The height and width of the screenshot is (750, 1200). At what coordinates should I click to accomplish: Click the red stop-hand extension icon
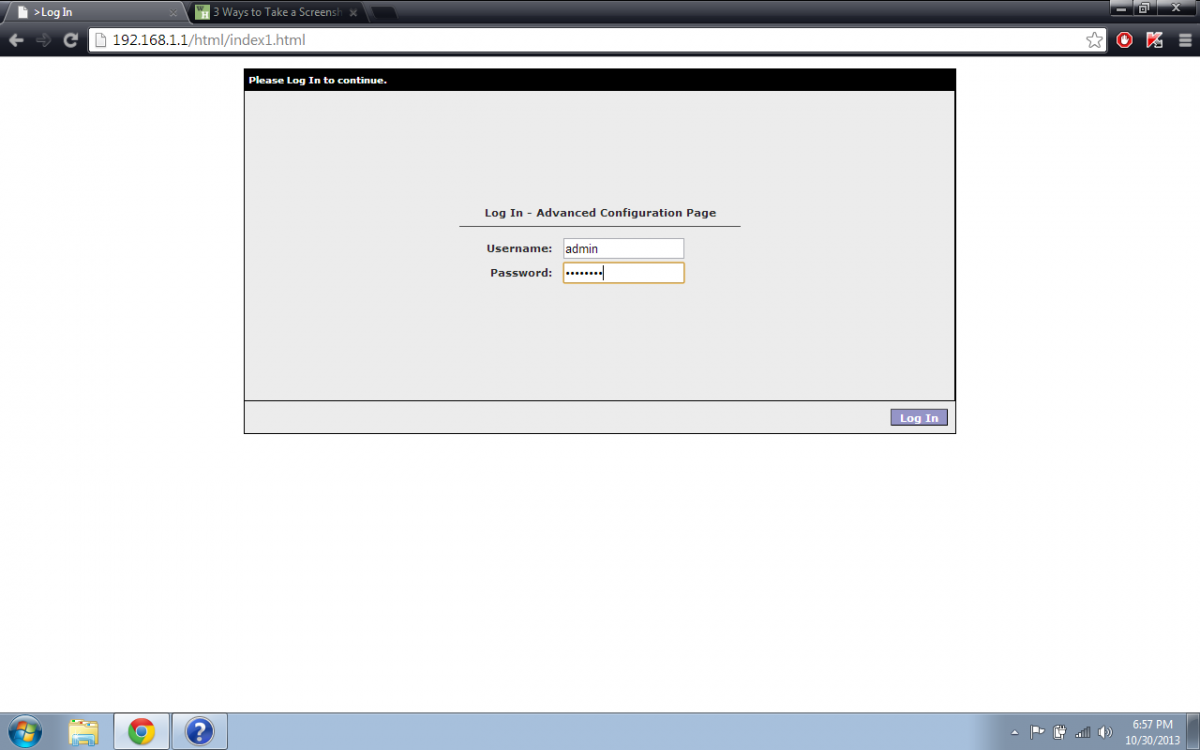(1125, 40)
